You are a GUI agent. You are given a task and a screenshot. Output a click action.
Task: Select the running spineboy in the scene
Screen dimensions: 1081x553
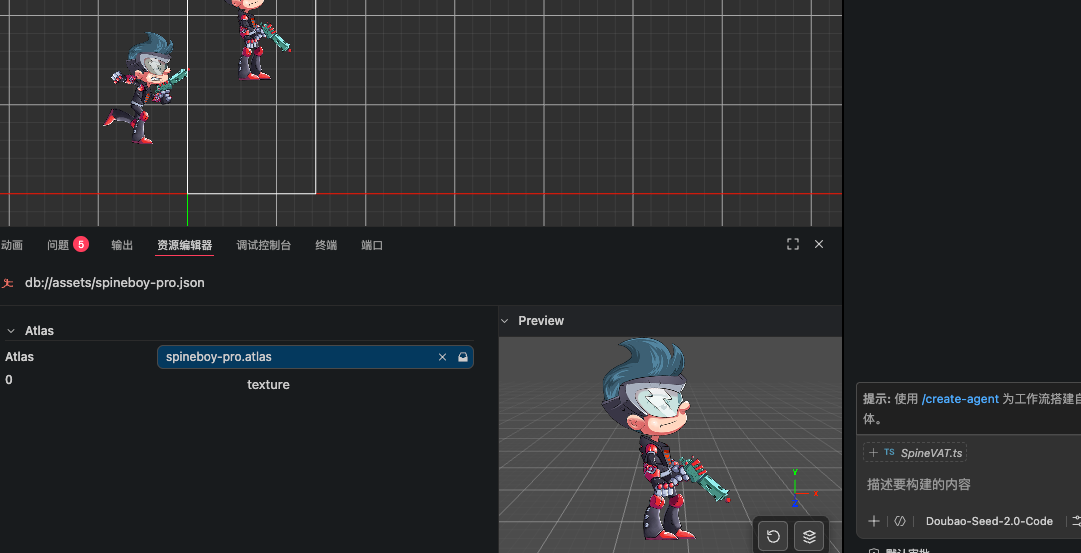(x=145, y=88)
